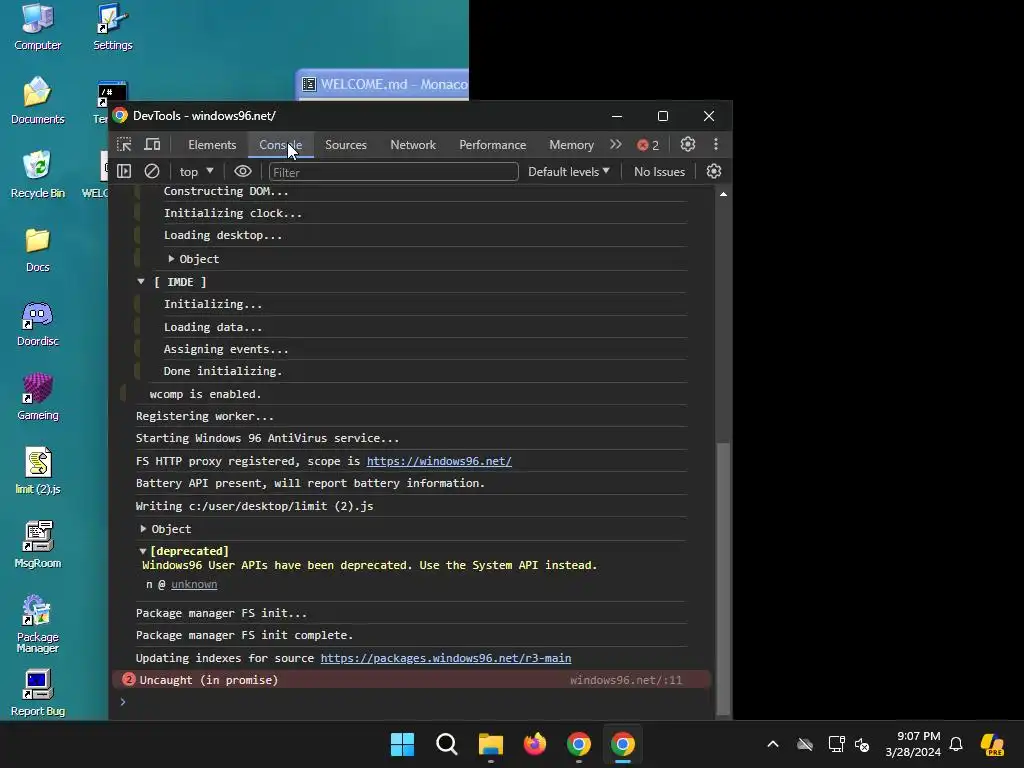Select the Recycle Bin desktop icon
The width and height of the screenshot is (1024, 768).
(37, 175)
